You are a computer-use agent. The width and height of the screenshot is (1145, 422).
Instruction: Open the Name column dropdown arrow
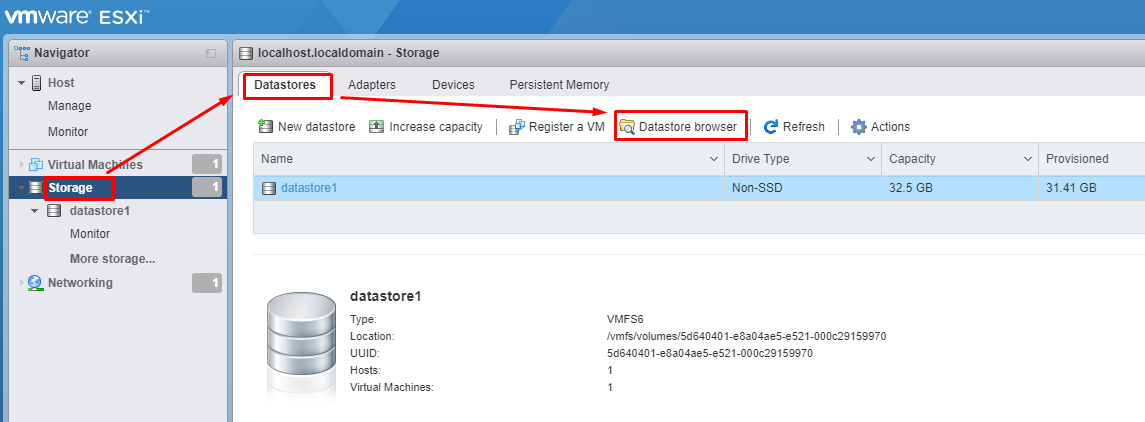pos(714,159)
